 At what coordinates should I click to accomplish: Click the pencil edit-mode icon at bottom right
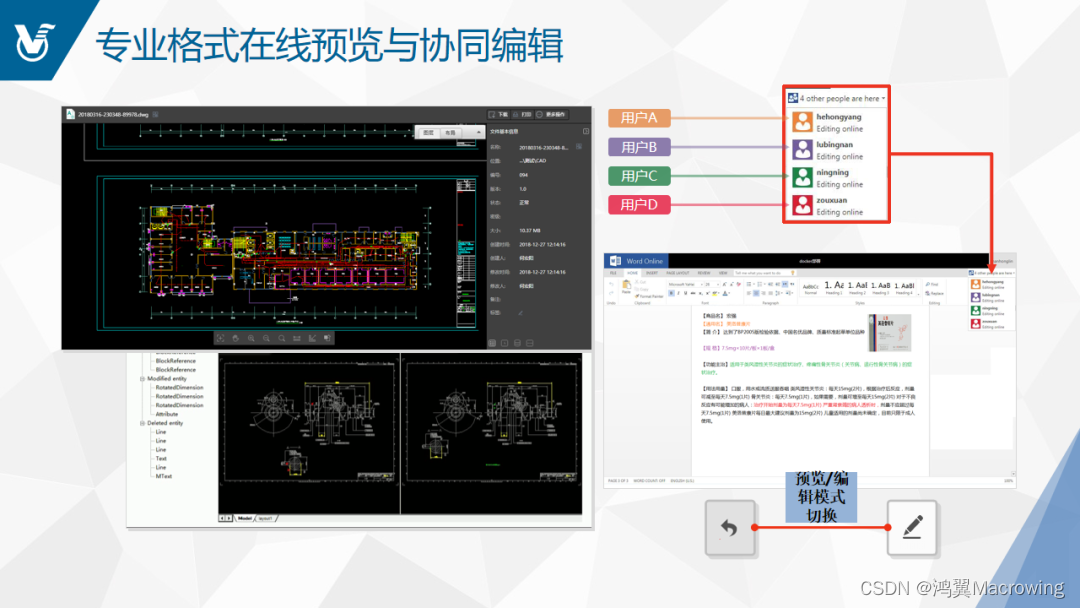pos(912,529)
